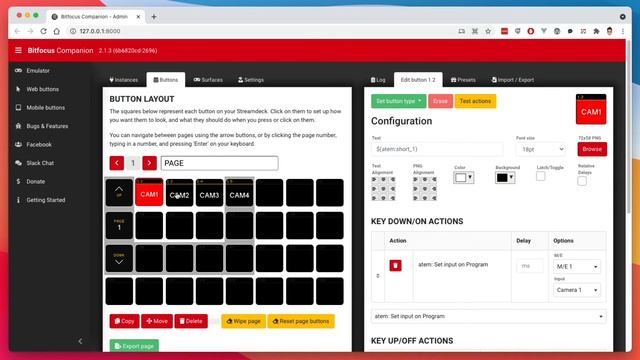Viewport: 640px width, 360px height.
Task: Bookmark this page with star icon
Action: click(488, 31)
